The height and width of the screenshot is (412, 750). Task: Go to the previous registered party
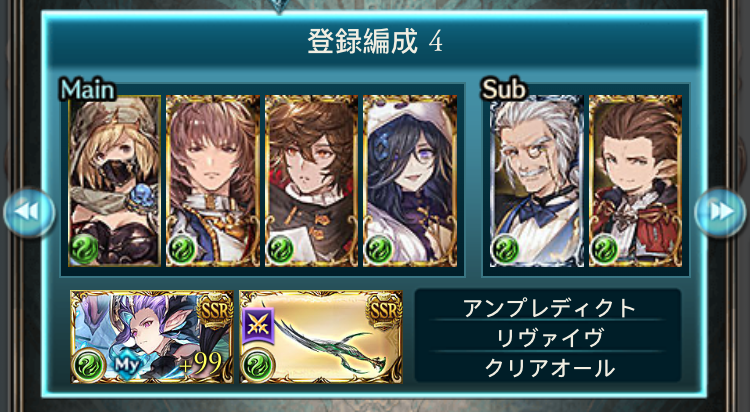tap(29, 212)
